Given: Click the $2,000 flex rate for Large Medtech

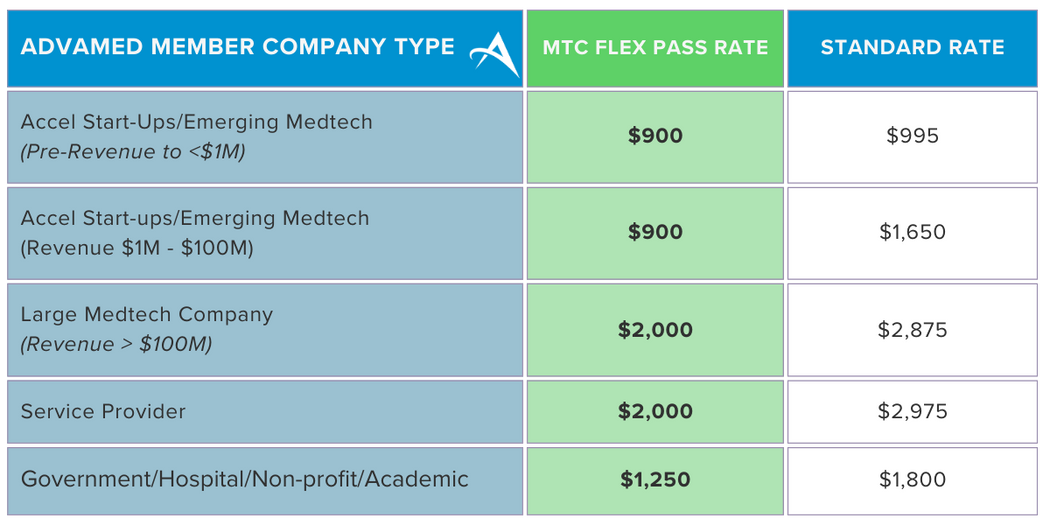Looking at the screenshot, I should 655,330.
